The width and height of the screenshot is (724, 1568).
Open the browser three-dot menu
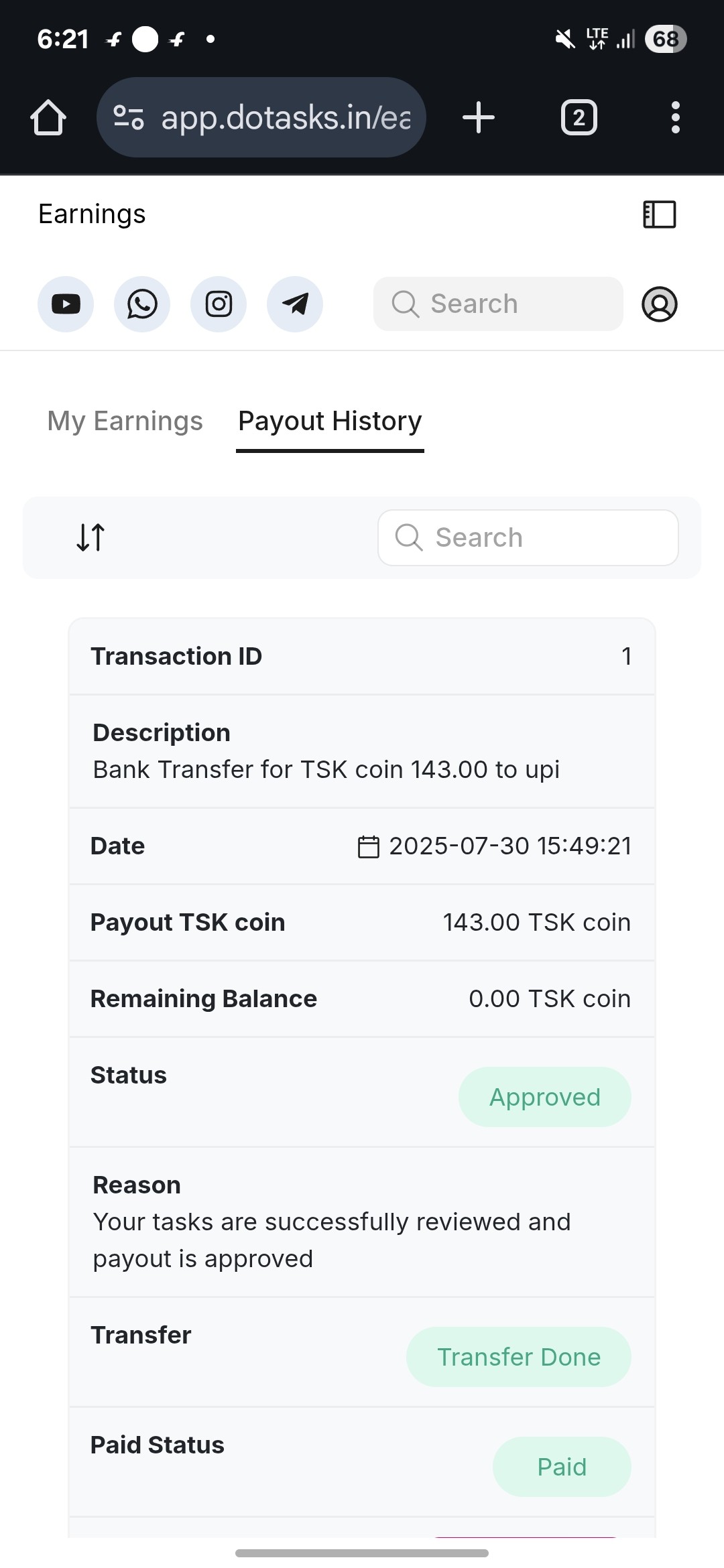675,118
